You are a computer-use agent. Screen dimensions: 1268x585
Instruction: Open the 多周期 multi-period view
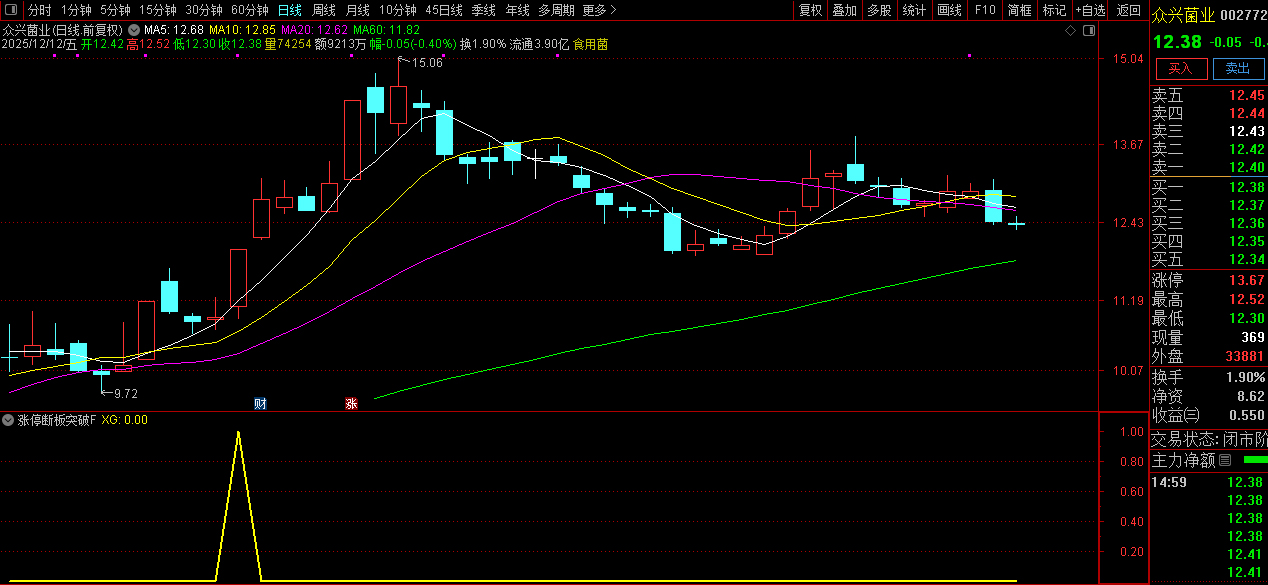click(556, 10)
